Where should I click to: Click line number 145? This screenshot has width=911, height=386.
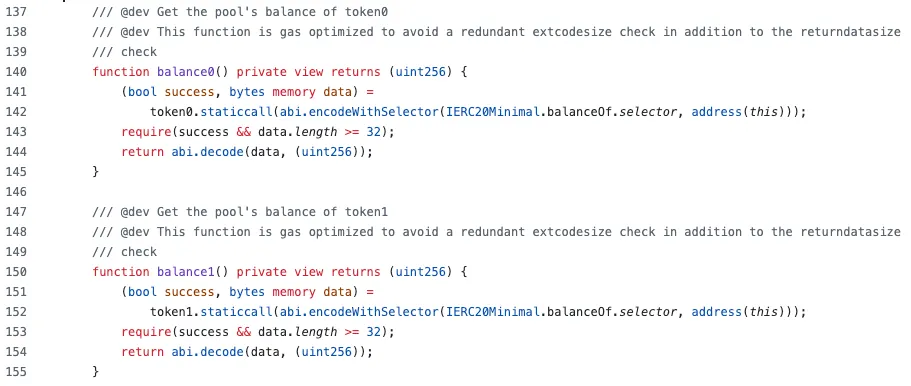pos(16,171)
